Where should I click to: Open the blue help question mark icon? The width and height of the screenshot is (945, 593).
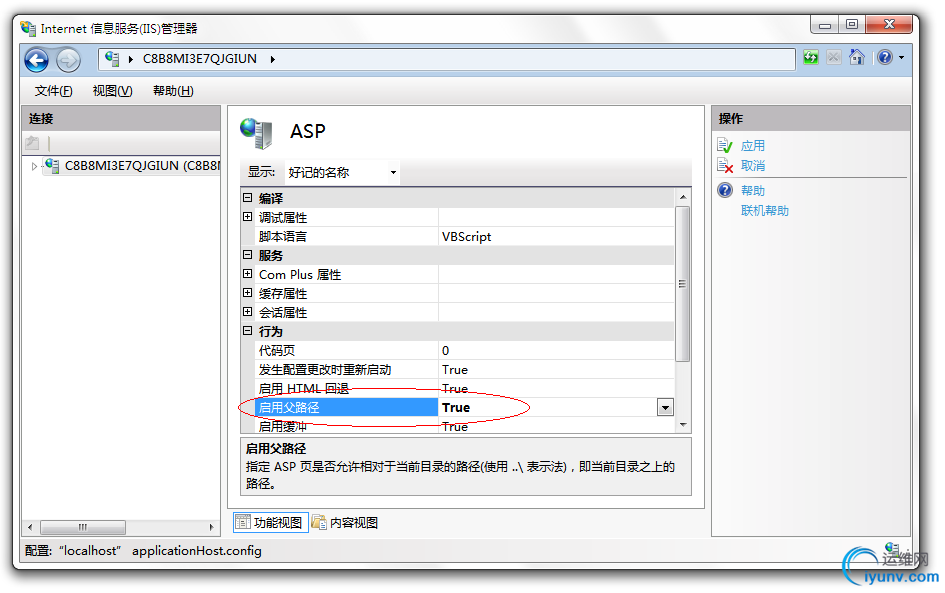click(885, 57)
